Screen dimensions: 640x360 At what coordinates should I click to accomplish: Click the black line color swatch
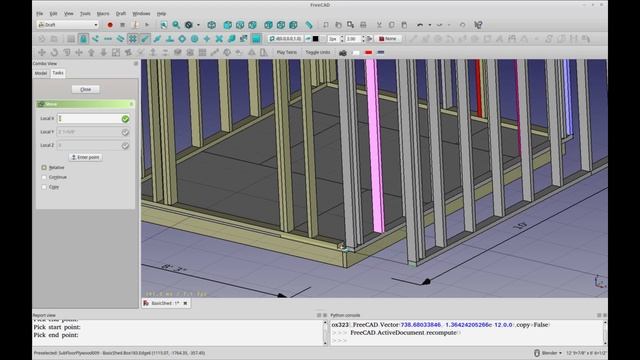315,39
